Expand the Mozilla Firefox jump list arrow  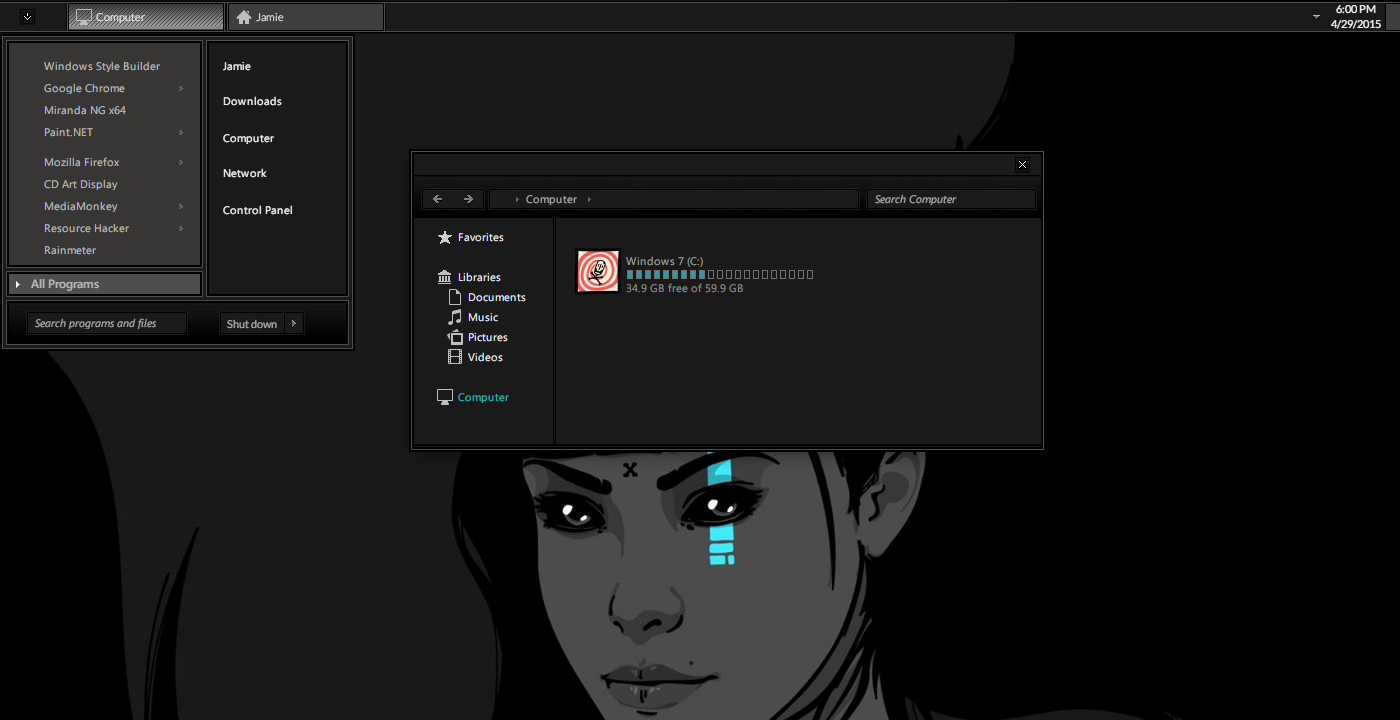click(x=181, y=162)
